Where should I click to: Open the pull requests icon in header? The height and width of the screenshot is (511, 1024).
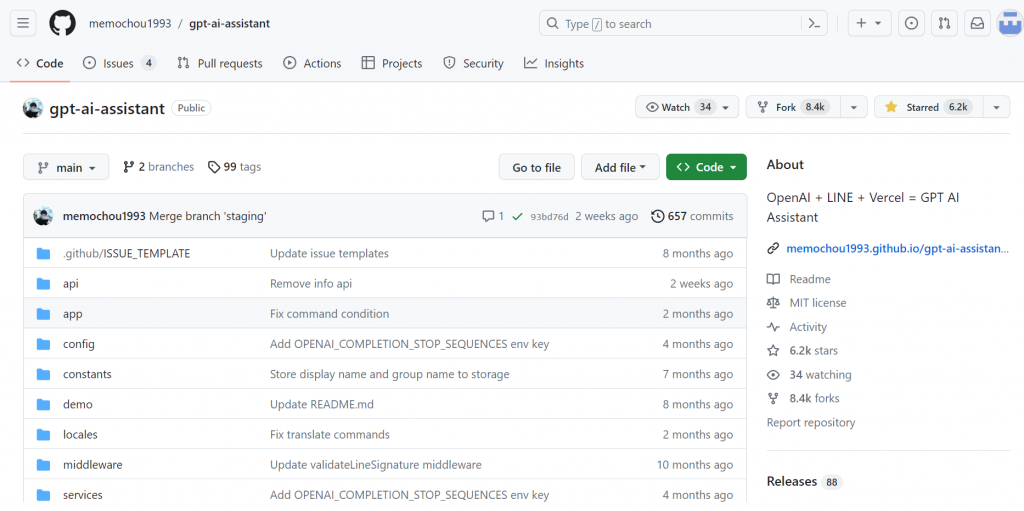tap(944, 24)
